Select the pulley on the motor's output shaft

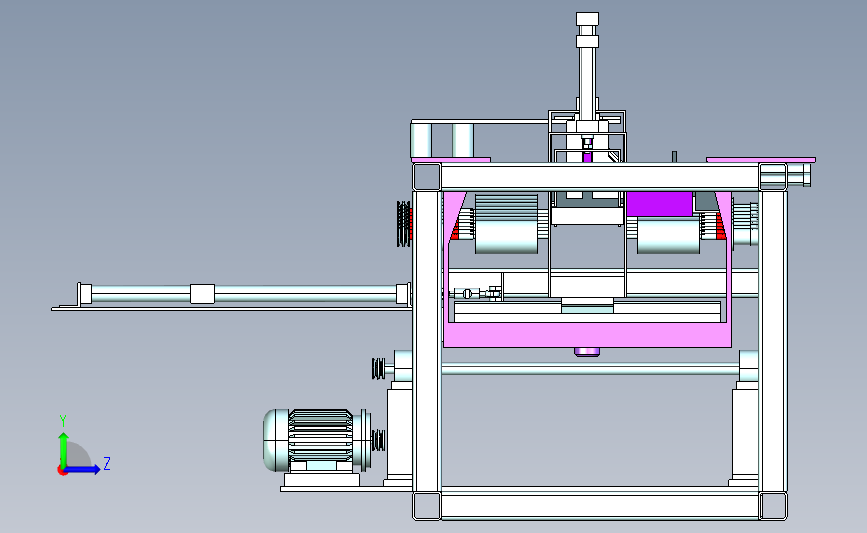(x=378, y=441)
